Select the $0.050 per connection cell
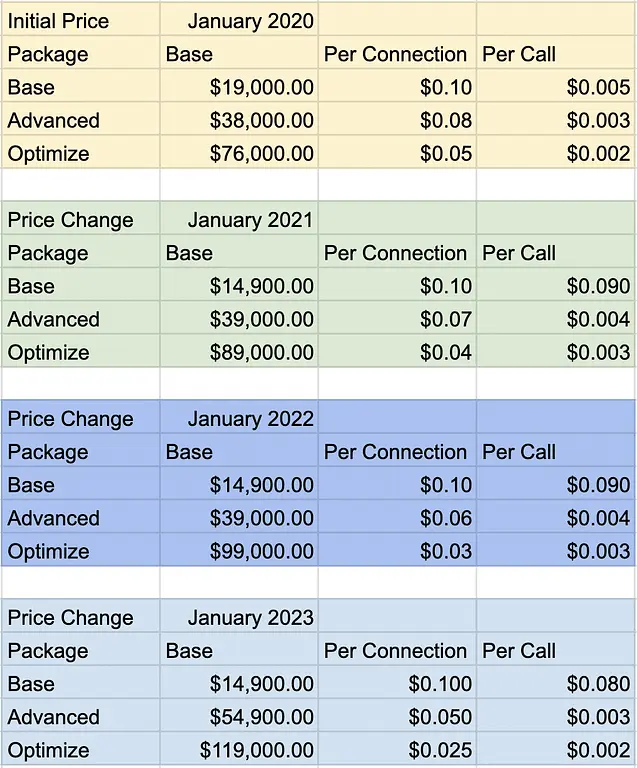This screenshot has width=637, height=768. pyautogui.click(x=440, y=717)
